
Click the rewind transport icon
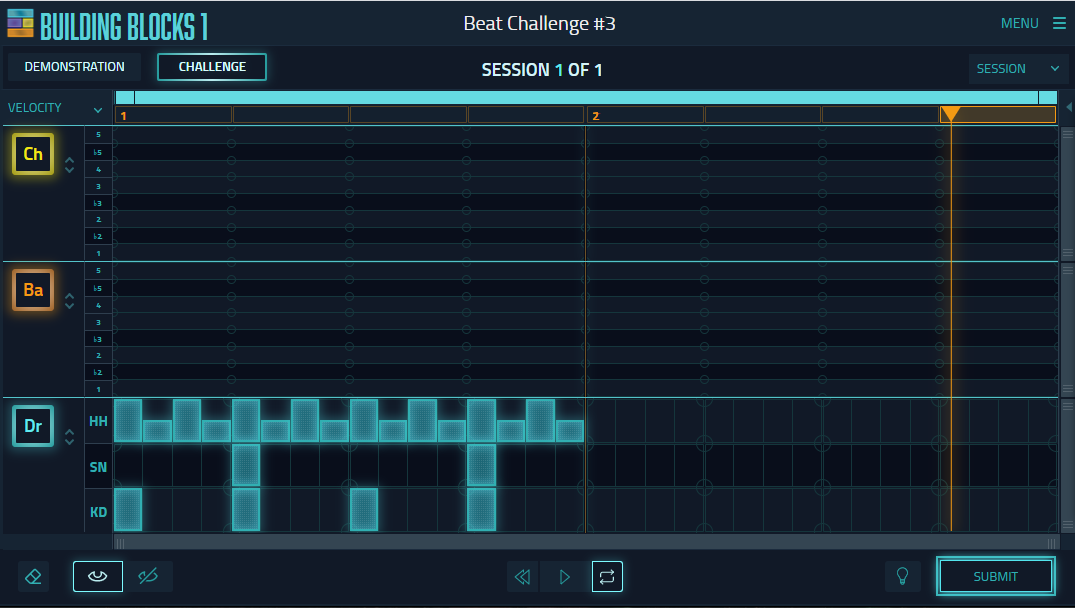[x=522, y=576]
